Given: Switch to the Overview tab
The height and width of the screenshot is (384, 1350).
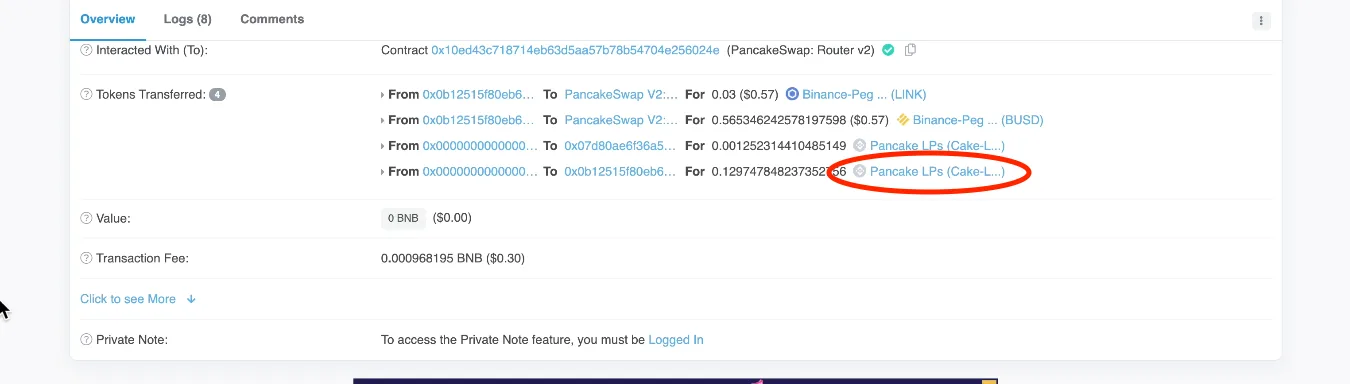Looking at the screenshot, I should tap(108, 19).
